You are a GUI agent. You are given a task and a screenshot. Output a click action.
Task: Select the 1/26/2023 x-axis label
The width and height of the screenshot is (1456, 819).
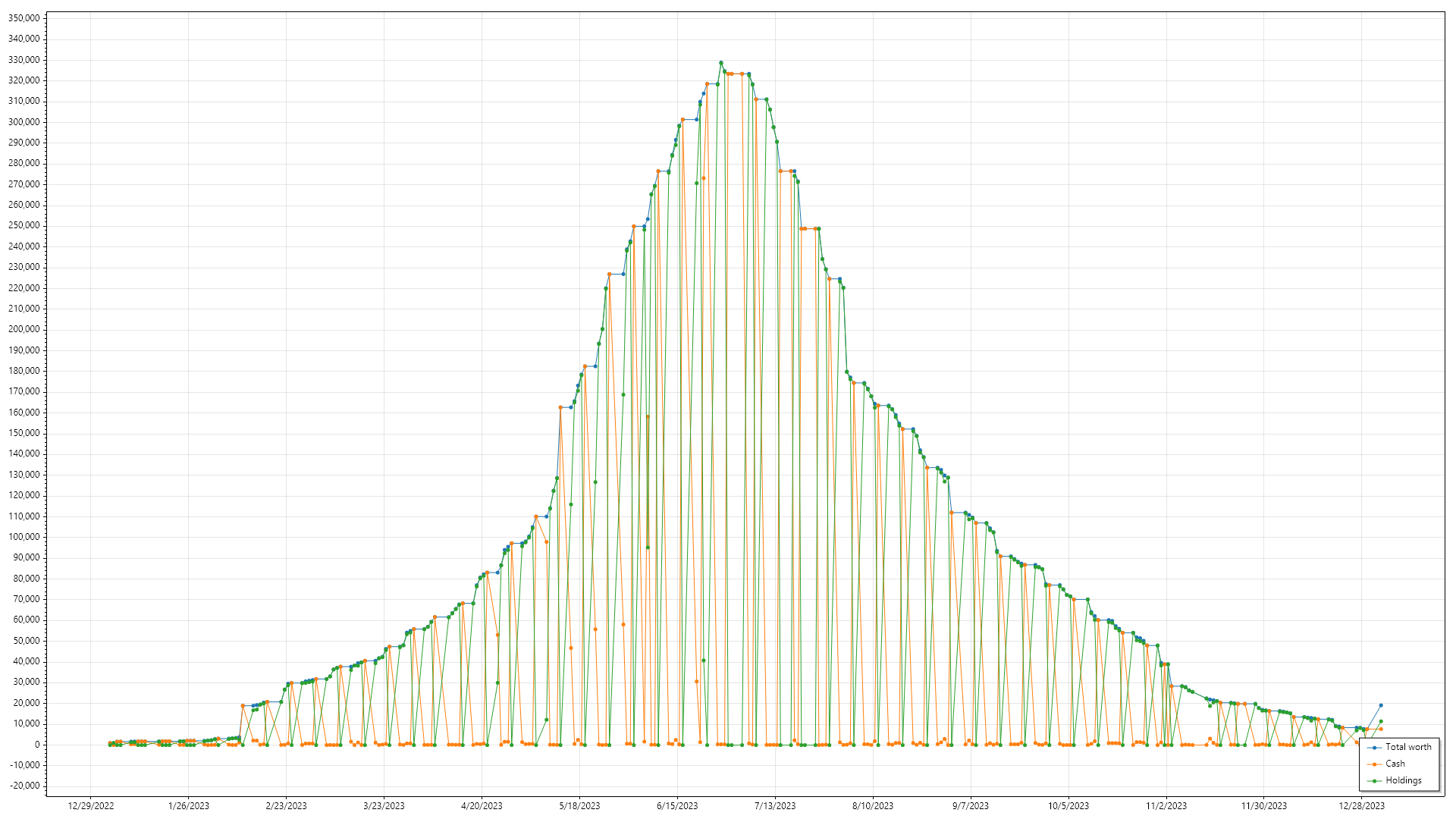tap(189, 806)
